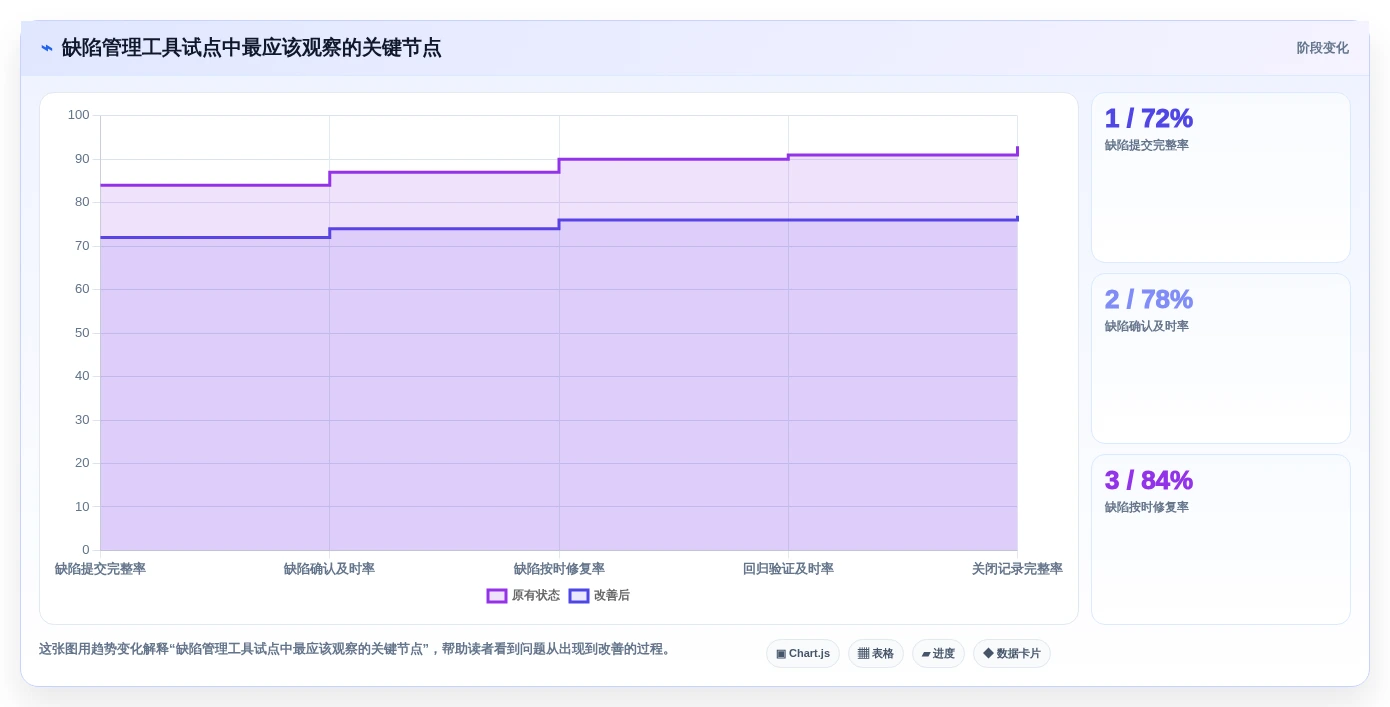Click the 缺陷按时修复率 card caption
The height and width of the screenshot is (707, 1390).
coord(1147,508)
